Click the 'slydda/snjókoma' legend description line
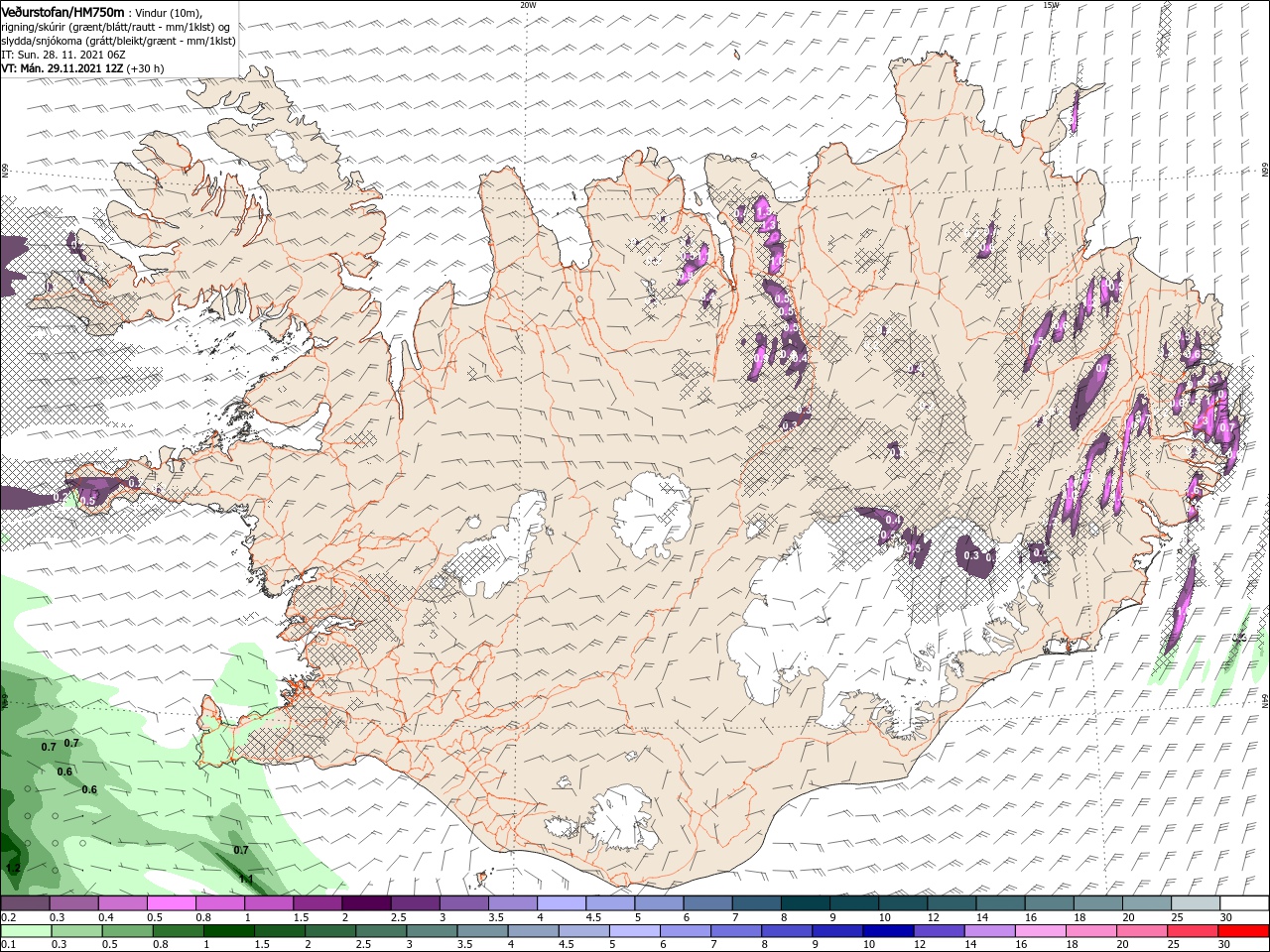 pos(118,41)
